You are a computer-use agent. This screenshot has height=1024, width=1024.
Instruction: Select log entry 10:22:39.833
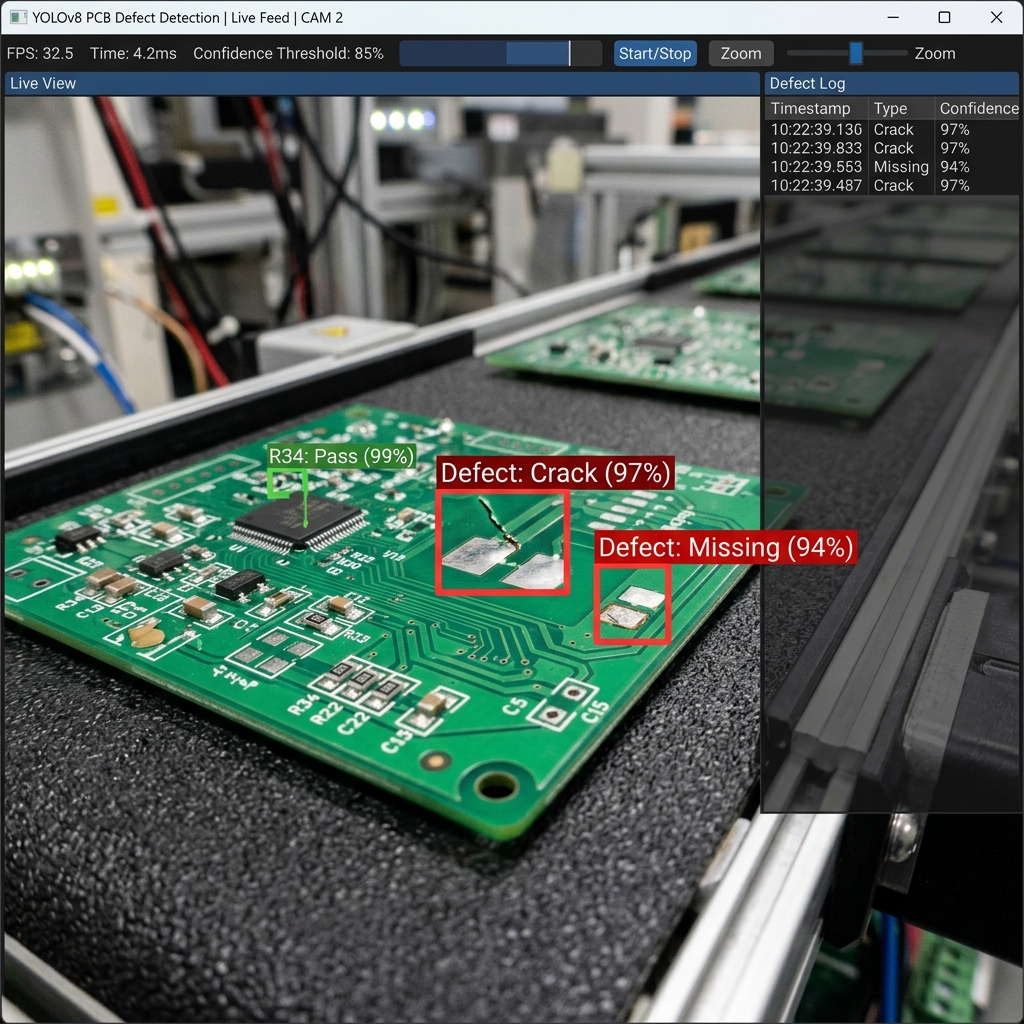click(x=891, y=148)
